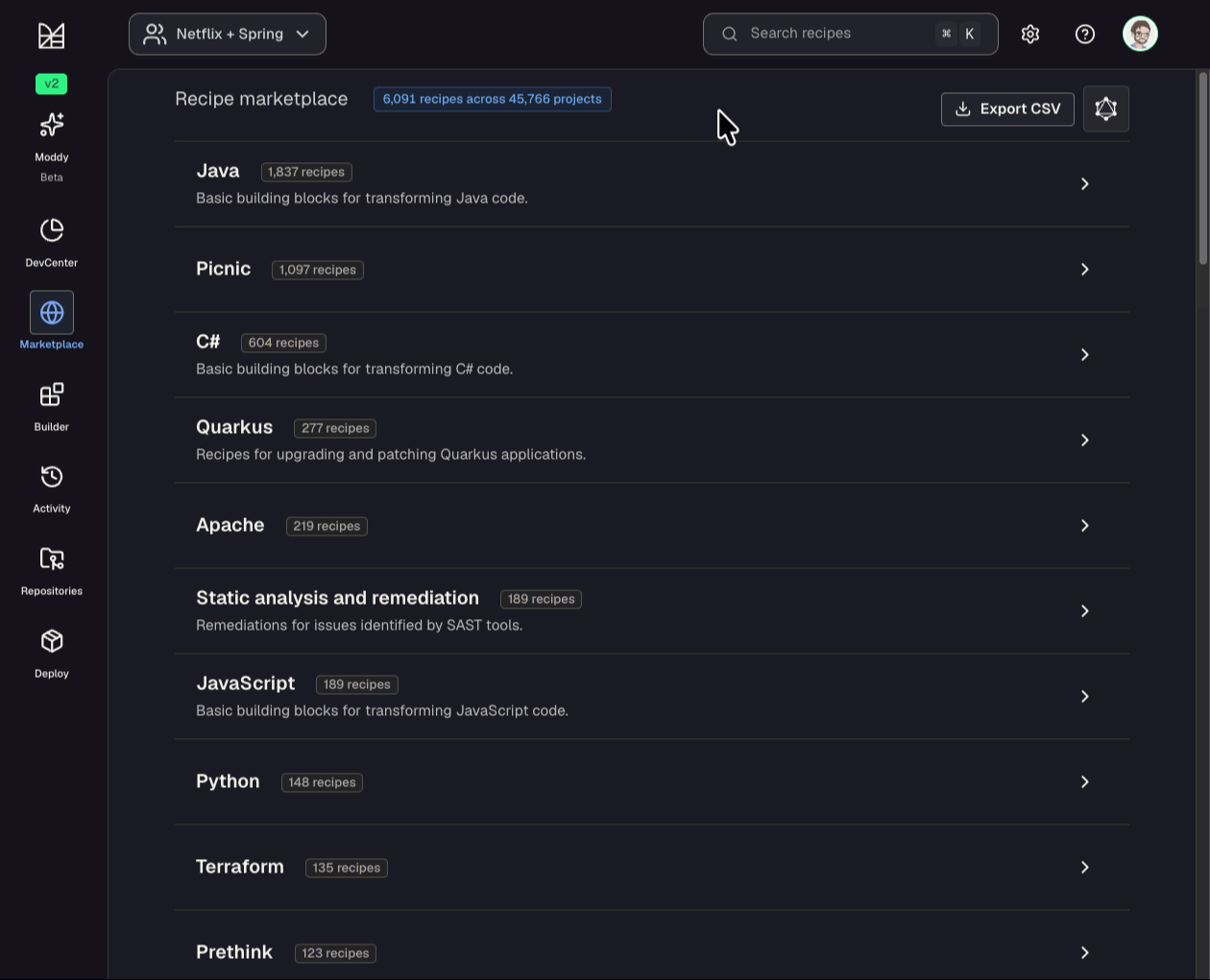Expand the Quarkus category chevron
This screenshot has width=1210, height=980.
[1085, 440]
